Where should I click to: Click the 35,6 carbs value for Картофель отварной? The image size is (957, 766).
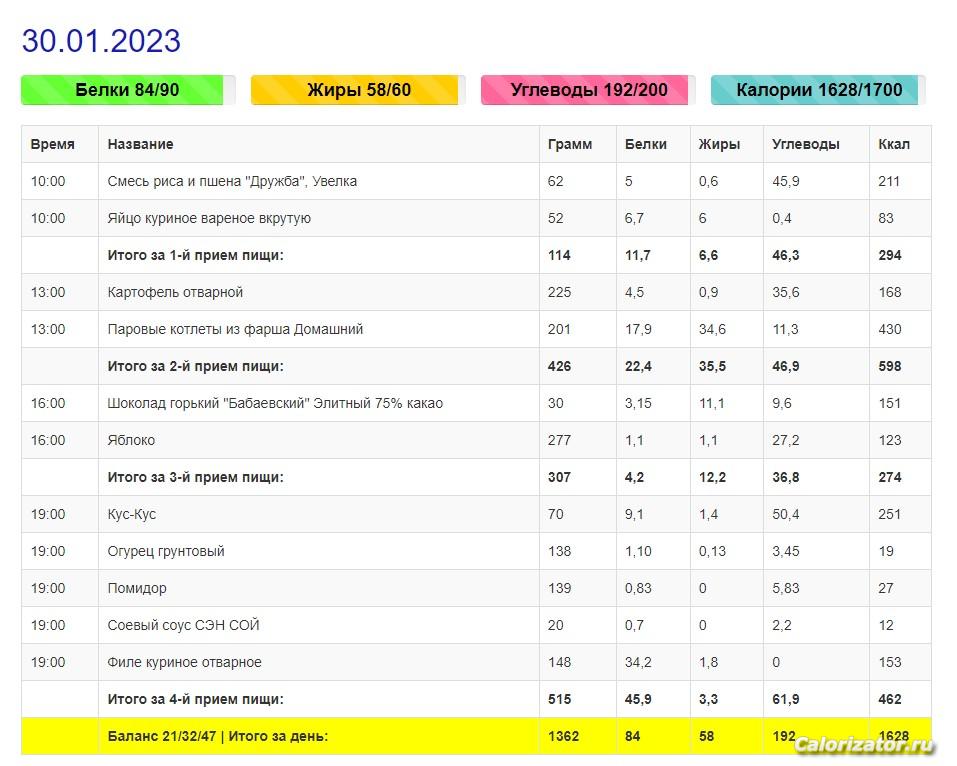[x=785, y=292]
